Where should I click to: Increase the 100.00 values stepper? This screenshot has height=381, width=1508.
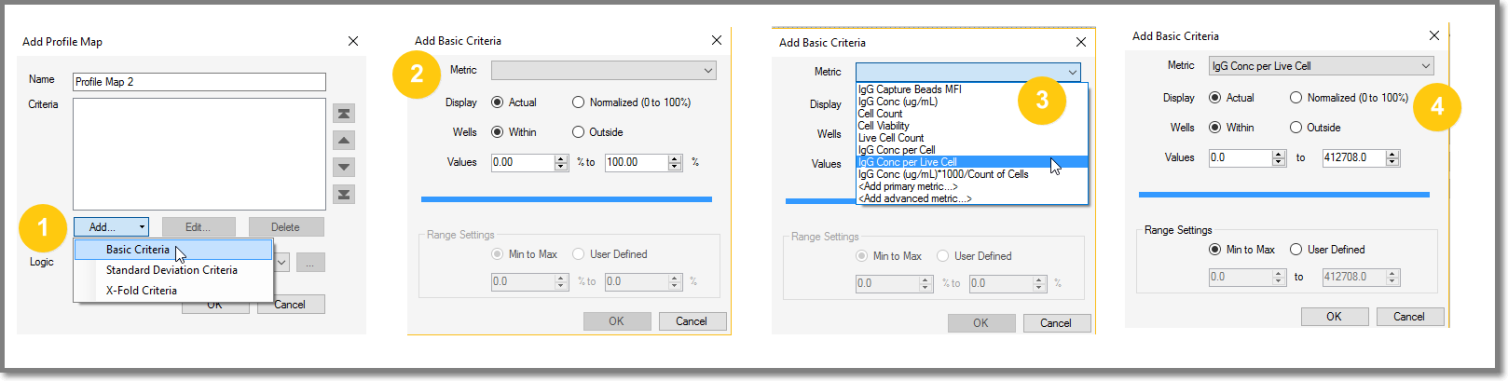pos(675,157)
